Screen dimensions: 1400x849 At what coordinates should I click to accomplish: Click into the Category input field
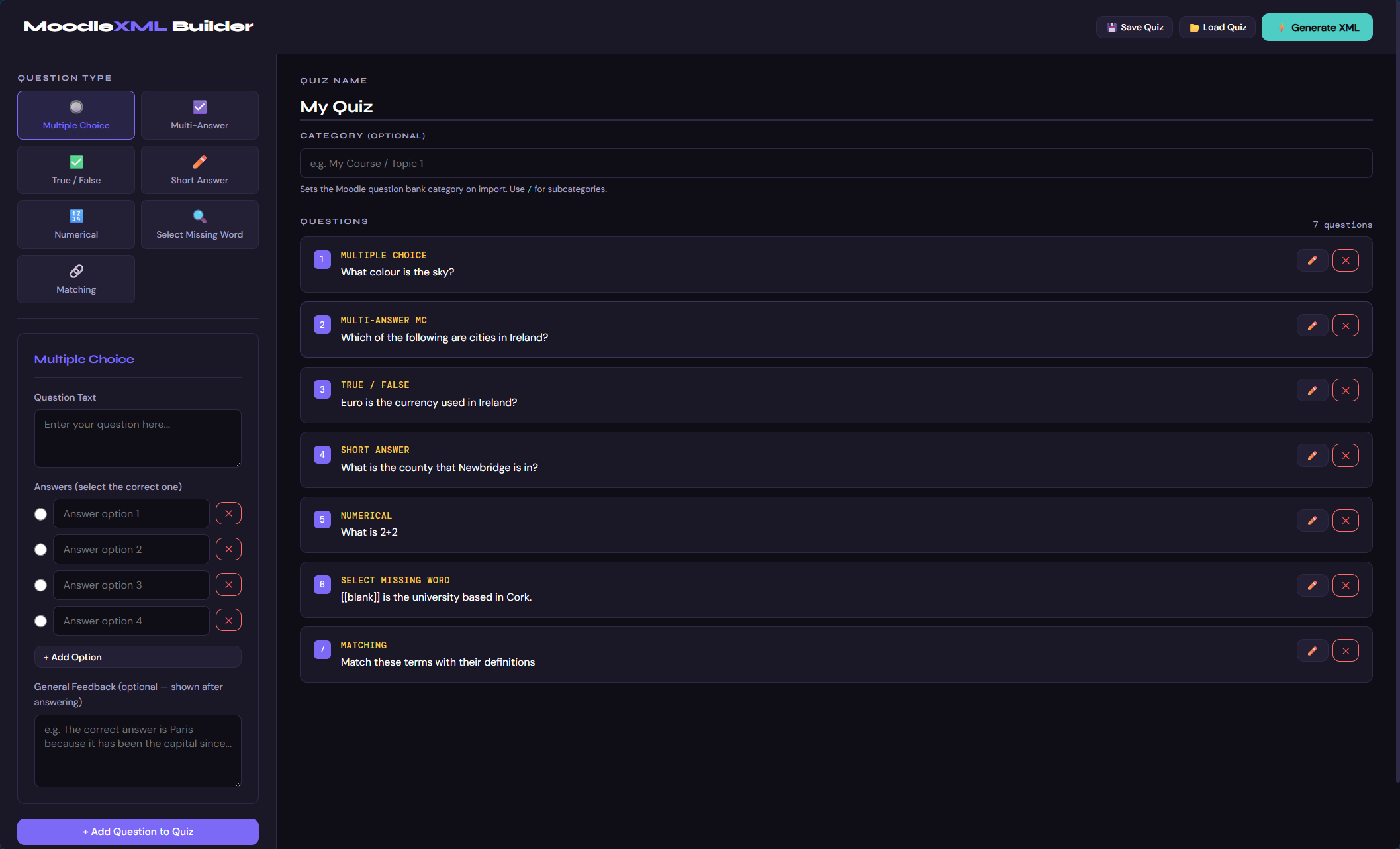pos(835,164)
